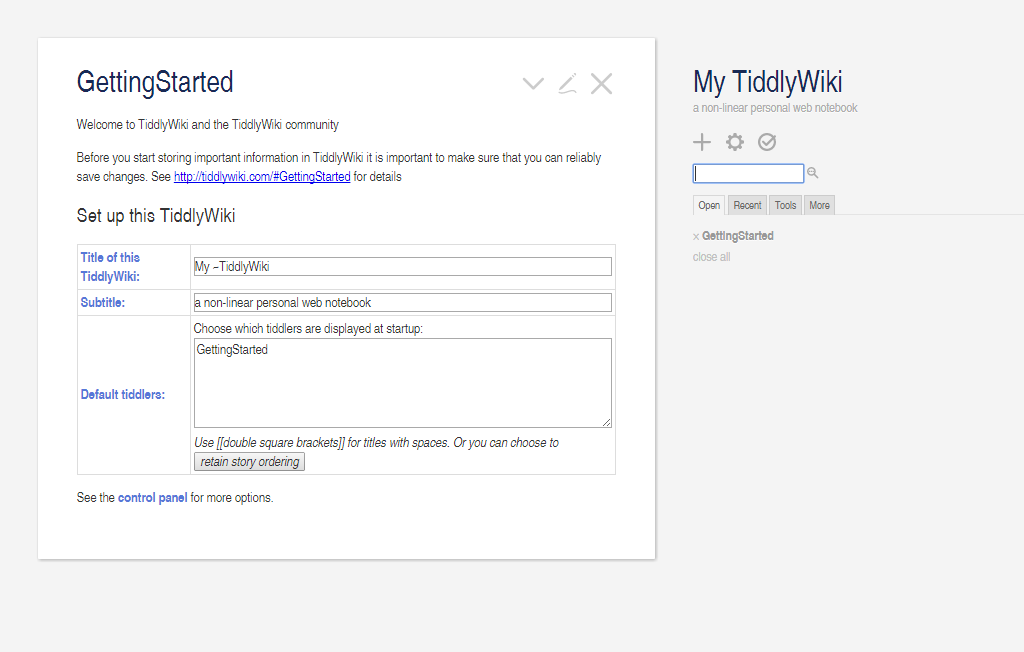Switch to the Recent tab
The image size is (1024, 652).
[x=747, y=205]
